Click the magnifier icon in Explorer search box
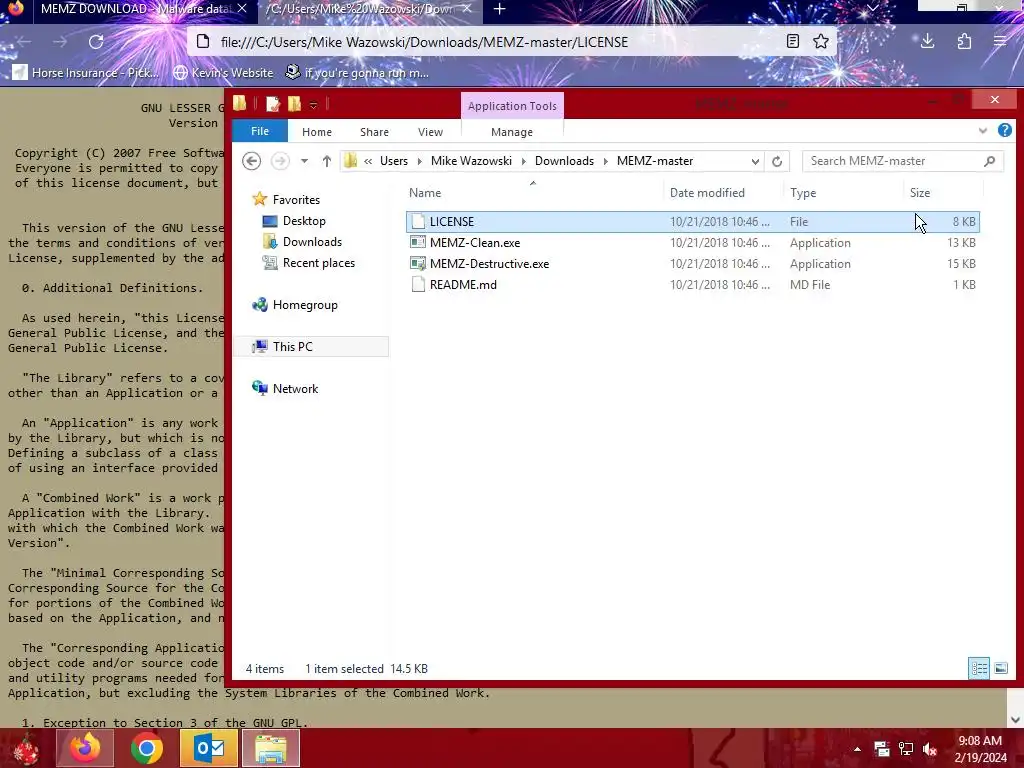Viewport: 1024px width, 768px height. [x=989, y=161]
